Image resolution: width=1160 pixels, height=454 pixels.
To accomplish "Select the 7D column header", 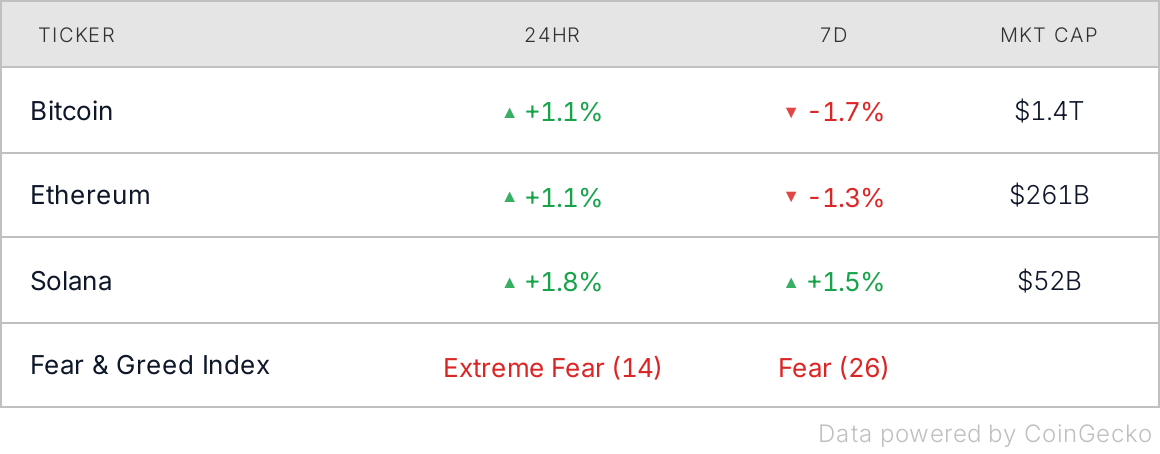I will tap(834, 35).
